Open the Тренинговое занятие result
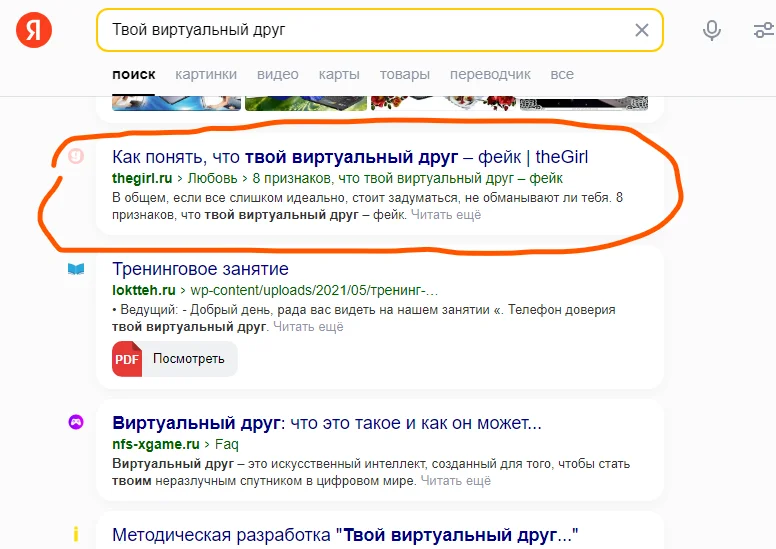Screen dimensions: 776x549 pyautogui.click(x=200, y=269)
